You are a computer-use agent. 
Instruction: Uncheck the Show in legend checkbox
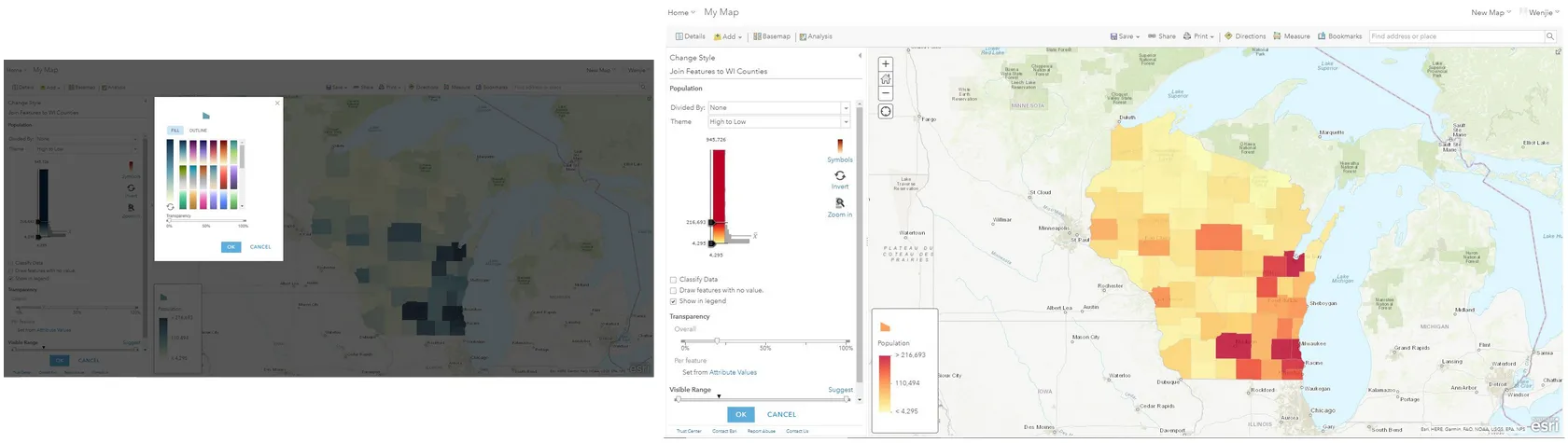[673, 301]
